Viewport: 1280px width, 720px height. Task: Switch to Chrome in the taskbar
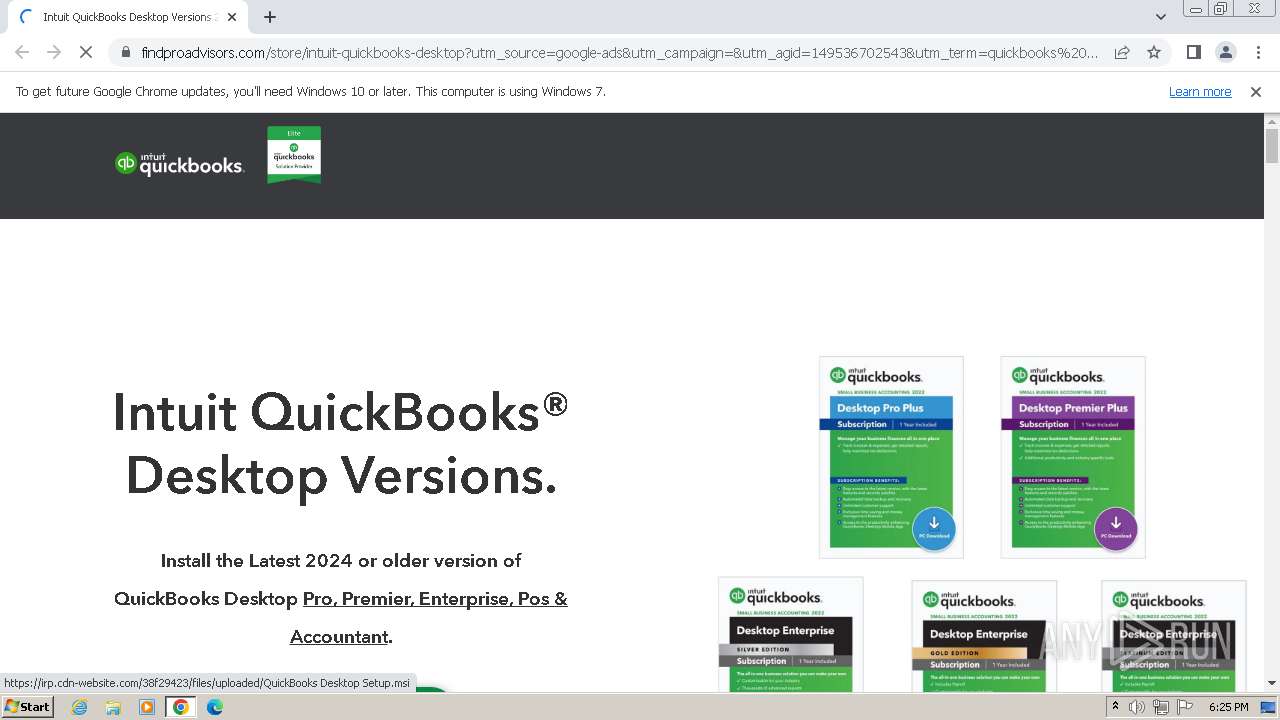[181, 707]
